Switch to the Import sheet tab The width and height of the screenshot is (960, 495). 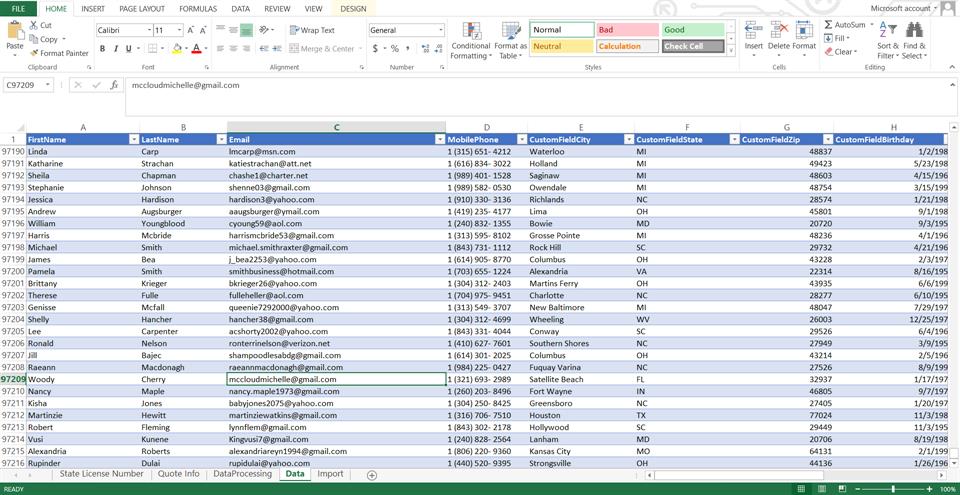coord(330,474)
